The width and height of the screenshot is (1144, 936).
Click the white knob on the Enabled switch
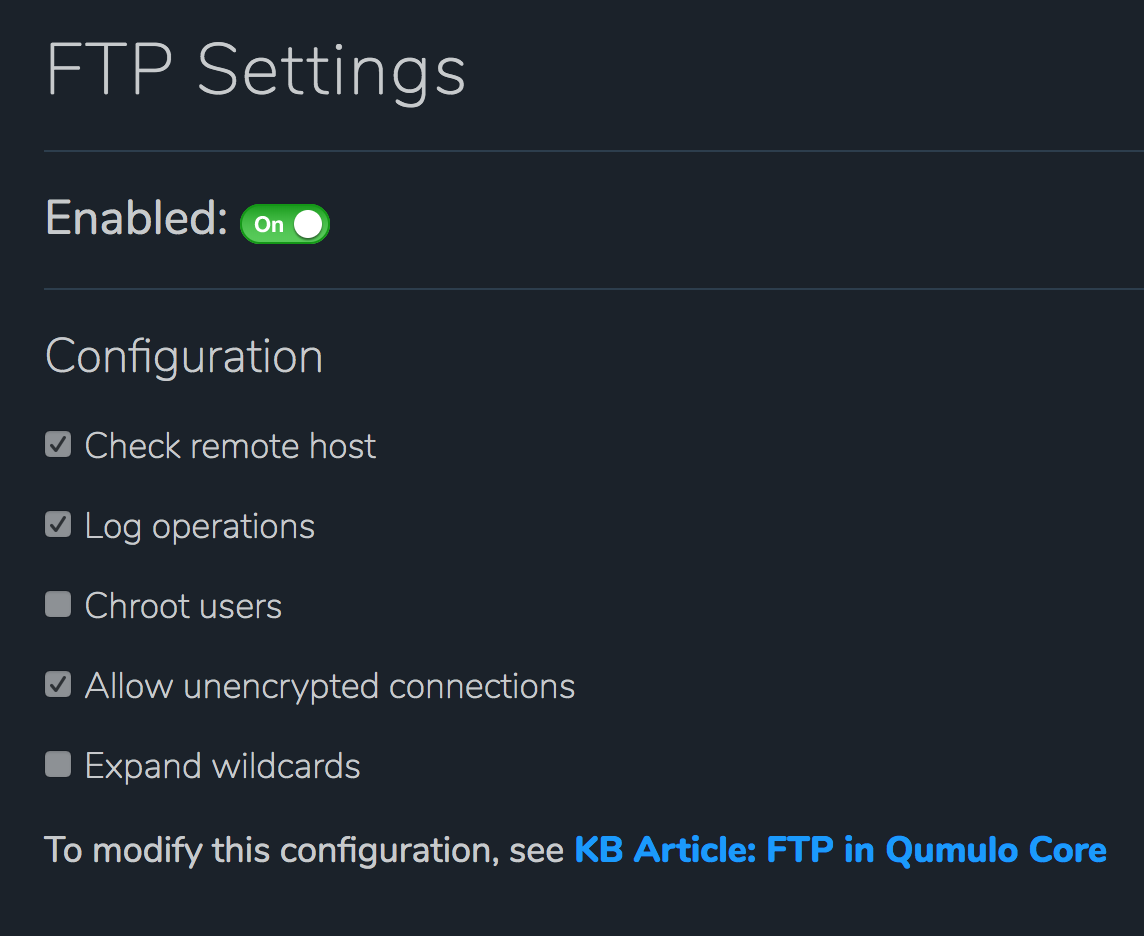coord(309,224)
